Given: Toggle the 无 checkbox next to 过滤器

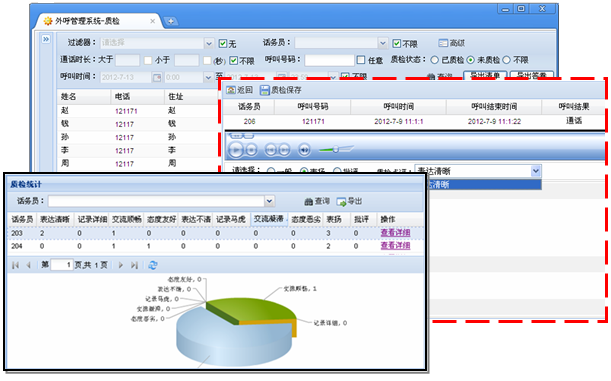Looking at the screenshot, I should pos(223,44).
